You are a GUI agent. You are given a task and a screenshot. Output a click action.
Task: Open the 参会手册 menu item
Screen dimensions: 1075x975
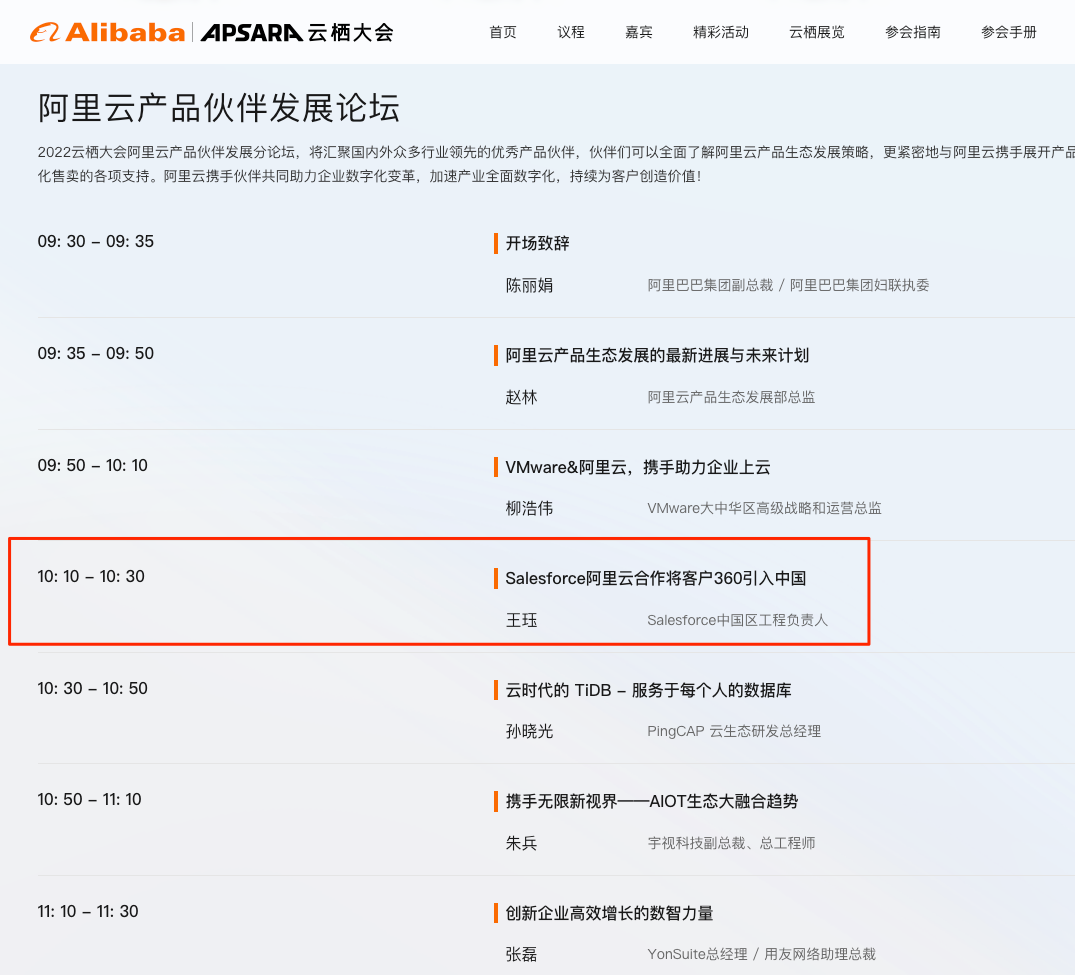1008,32
